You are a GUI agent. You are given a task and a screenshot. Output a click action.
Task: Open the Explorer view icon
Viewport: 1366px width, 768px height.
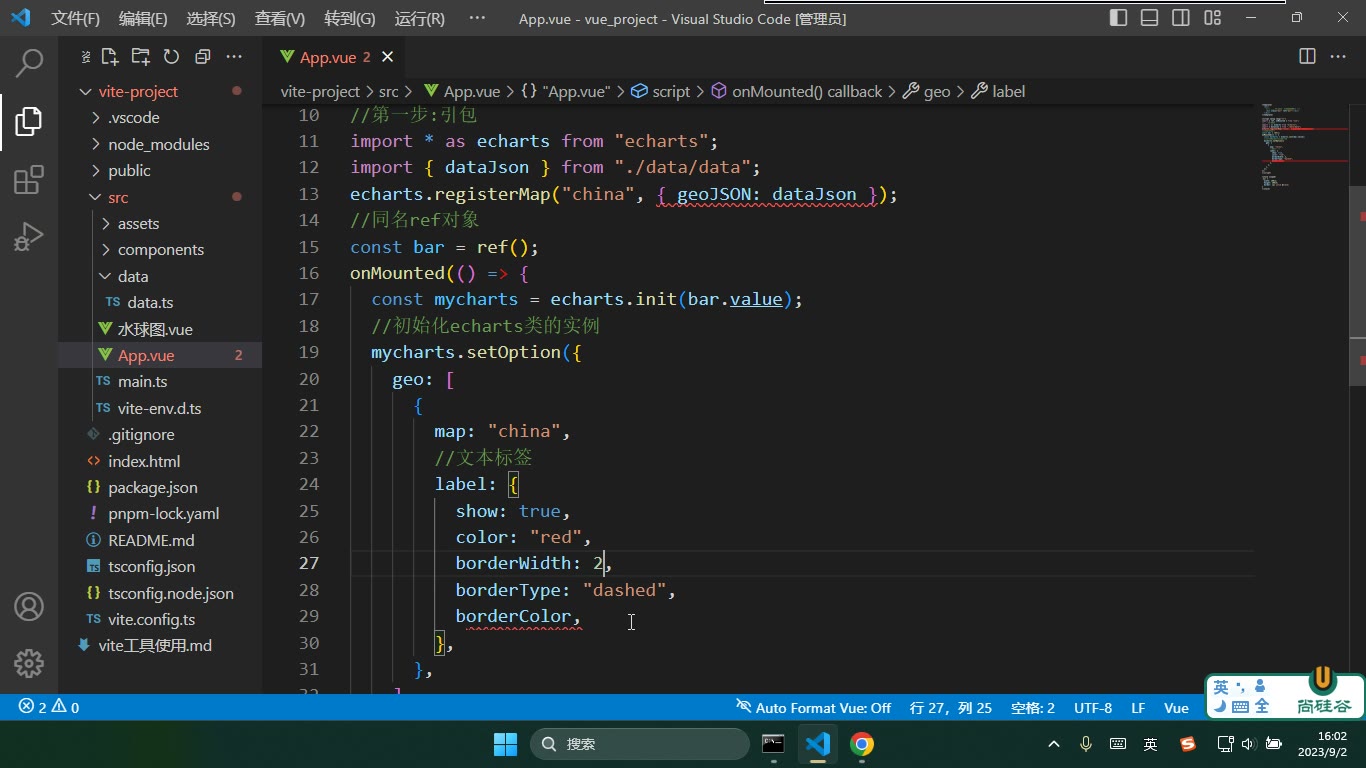29,122
